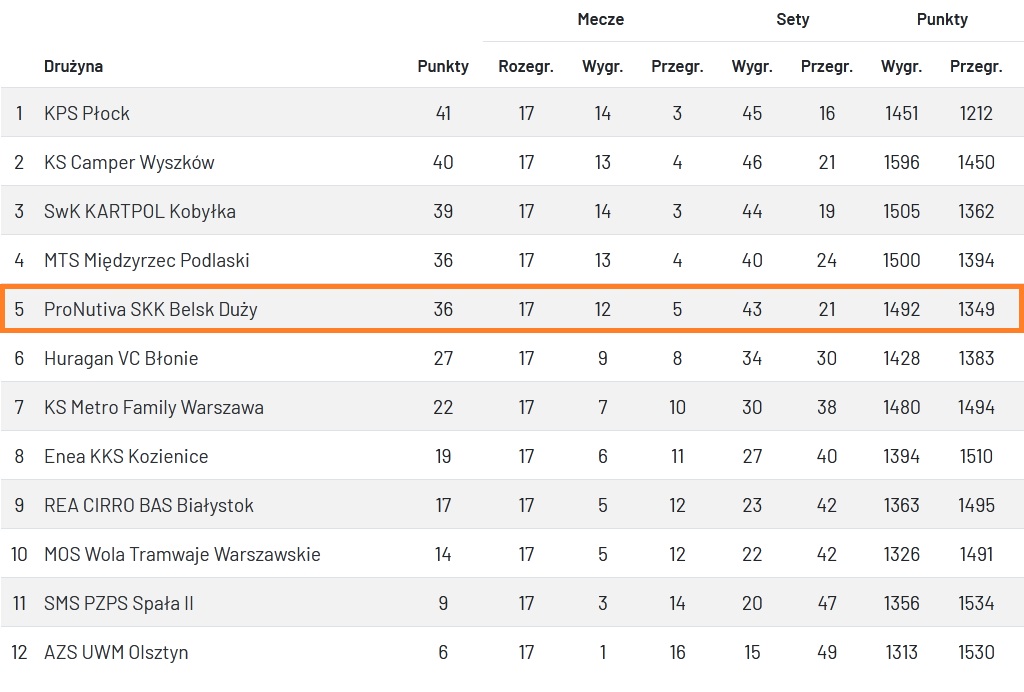Click KS Camper Wyszków team name
Screen dimensions: 1024x692
click(129, 162)
